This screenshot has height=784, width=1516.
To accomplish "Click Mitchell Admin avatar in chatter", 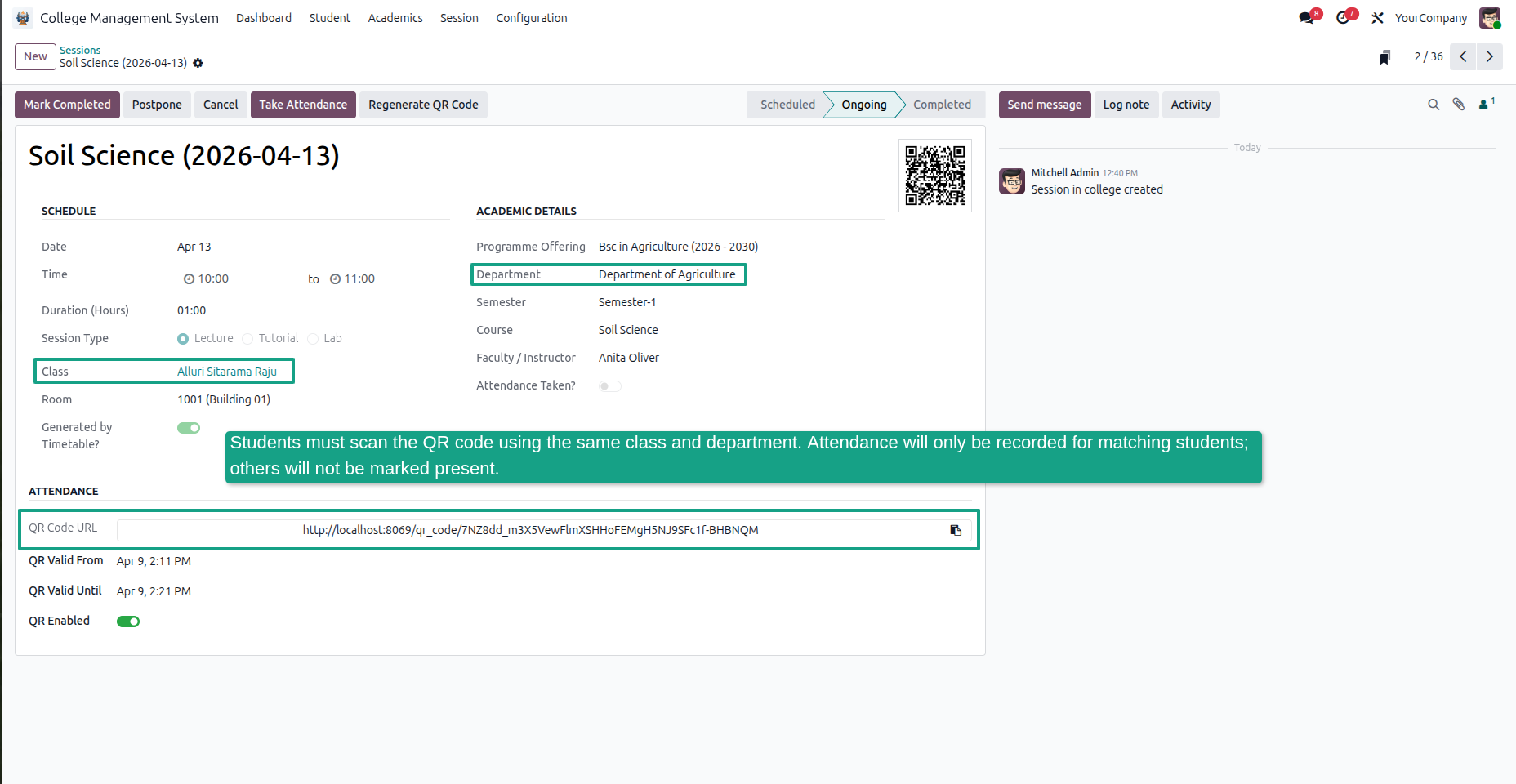I will pos(1012,181).
